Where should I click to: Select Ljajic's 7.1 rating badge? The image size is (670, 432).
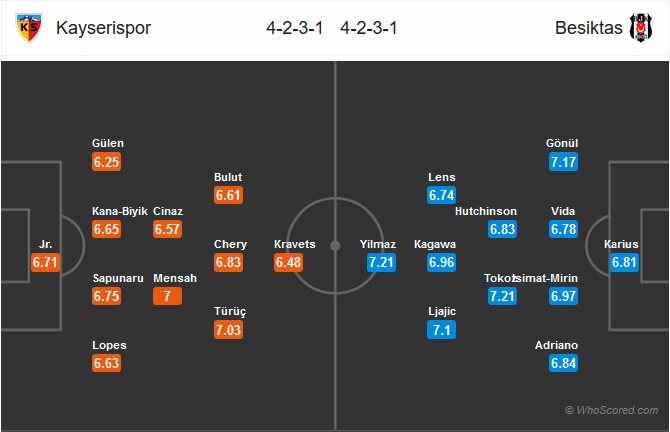(x=441, y=329)
